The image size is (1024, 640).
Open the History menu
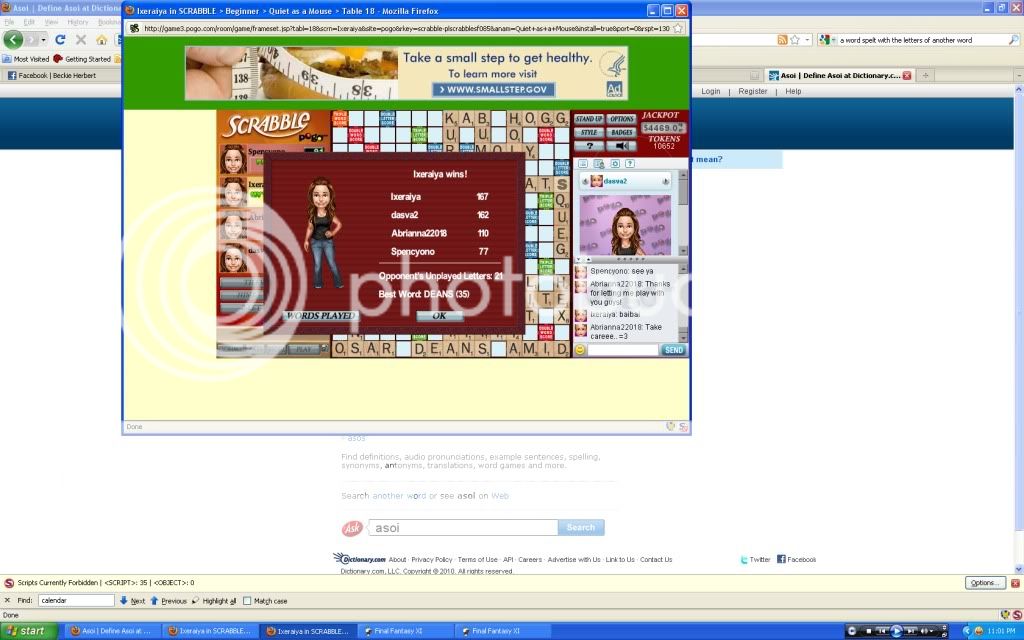click(78, 21)
